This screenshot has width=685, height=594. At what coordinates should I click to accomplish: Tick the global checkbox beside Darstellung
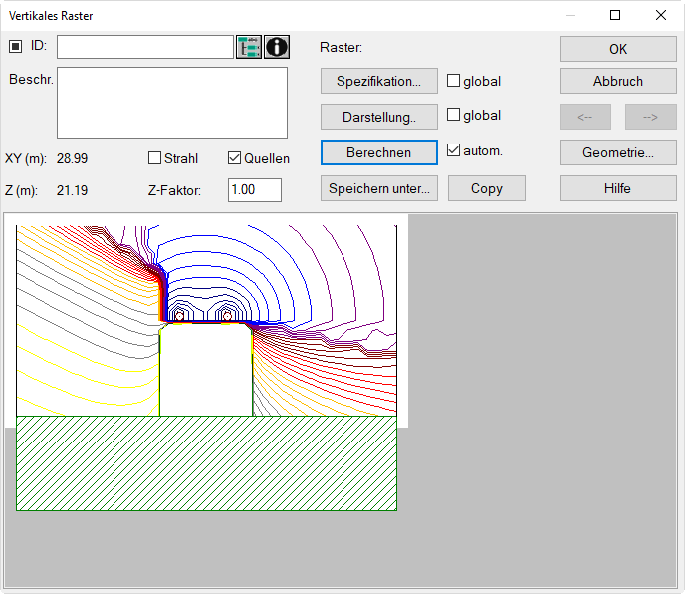point(453,115)
